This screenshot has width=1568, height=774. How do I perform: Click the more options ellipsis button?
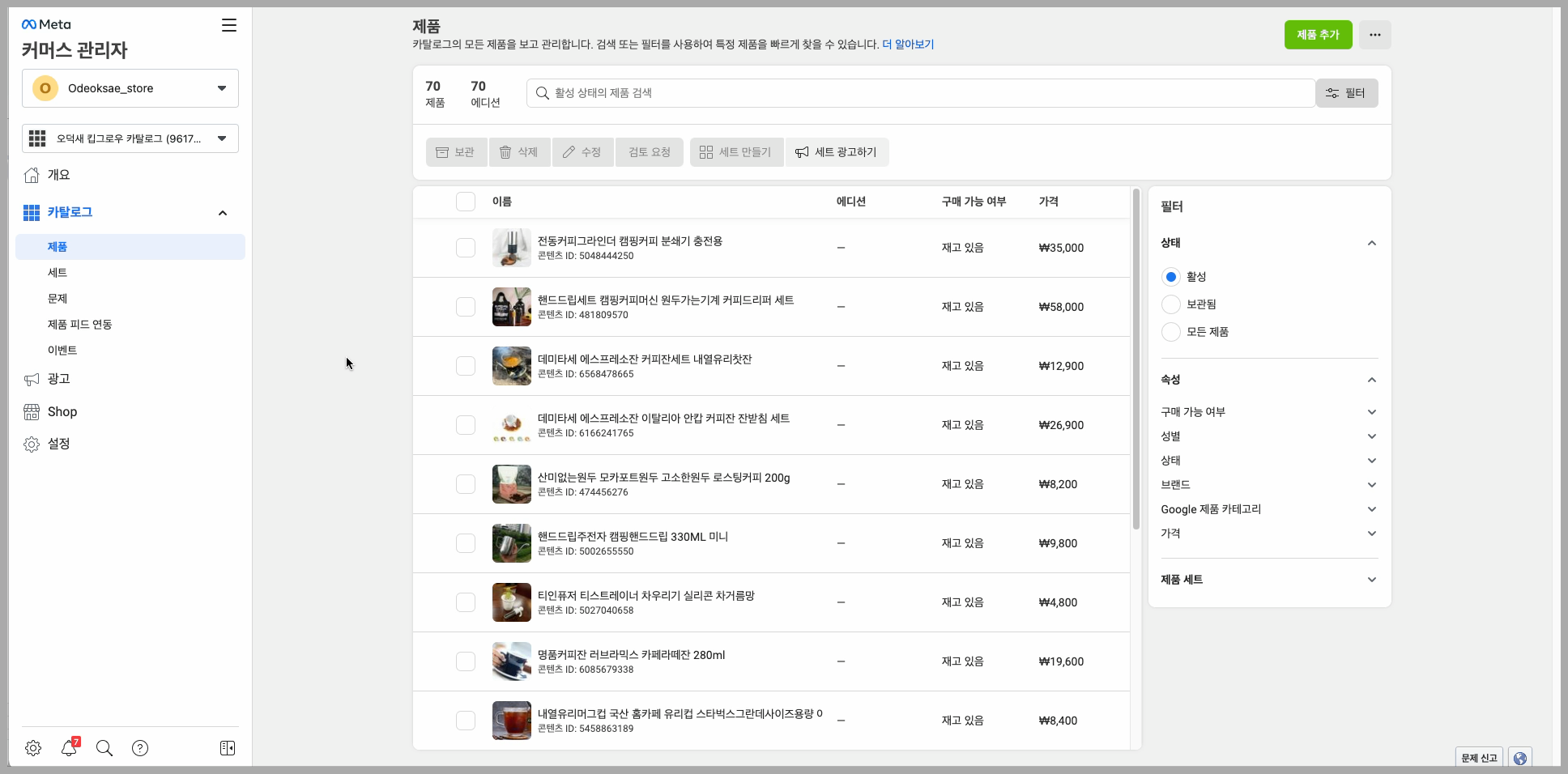1374,35
